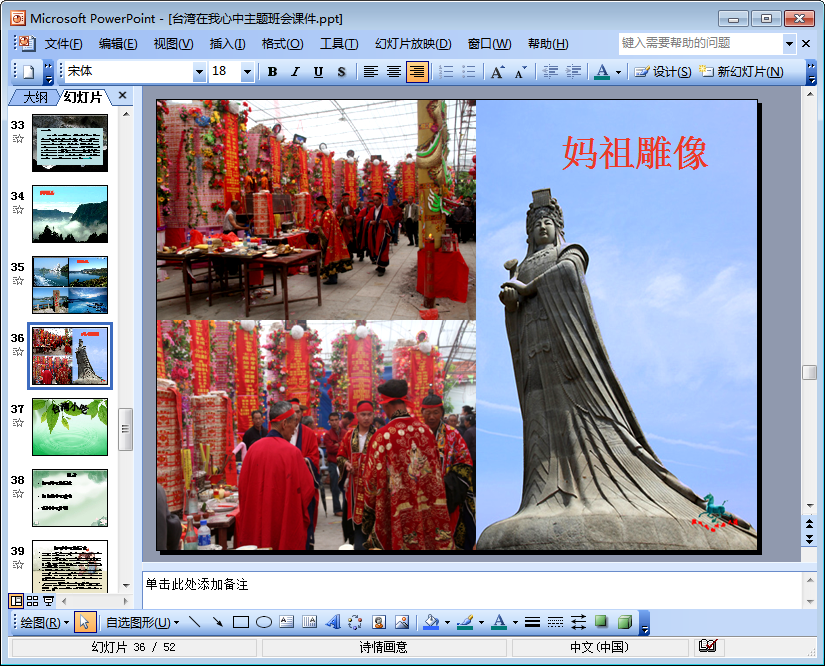Toggle bulleted list

(x=468, y=72)
